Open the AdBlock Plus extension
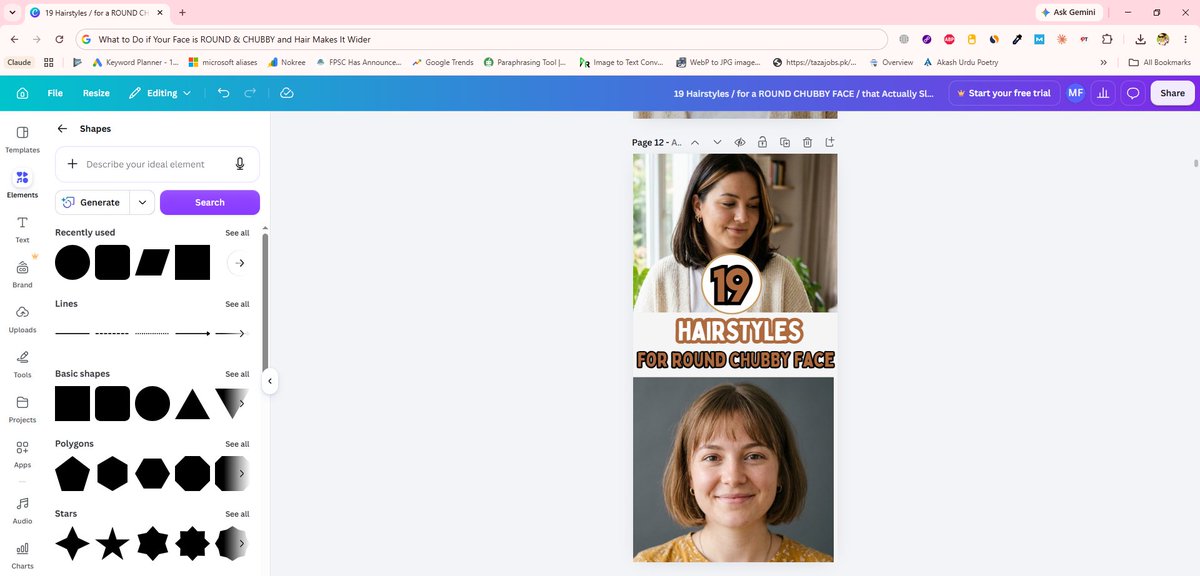This screenshot has height=576, width=1200. pos(948,39)
